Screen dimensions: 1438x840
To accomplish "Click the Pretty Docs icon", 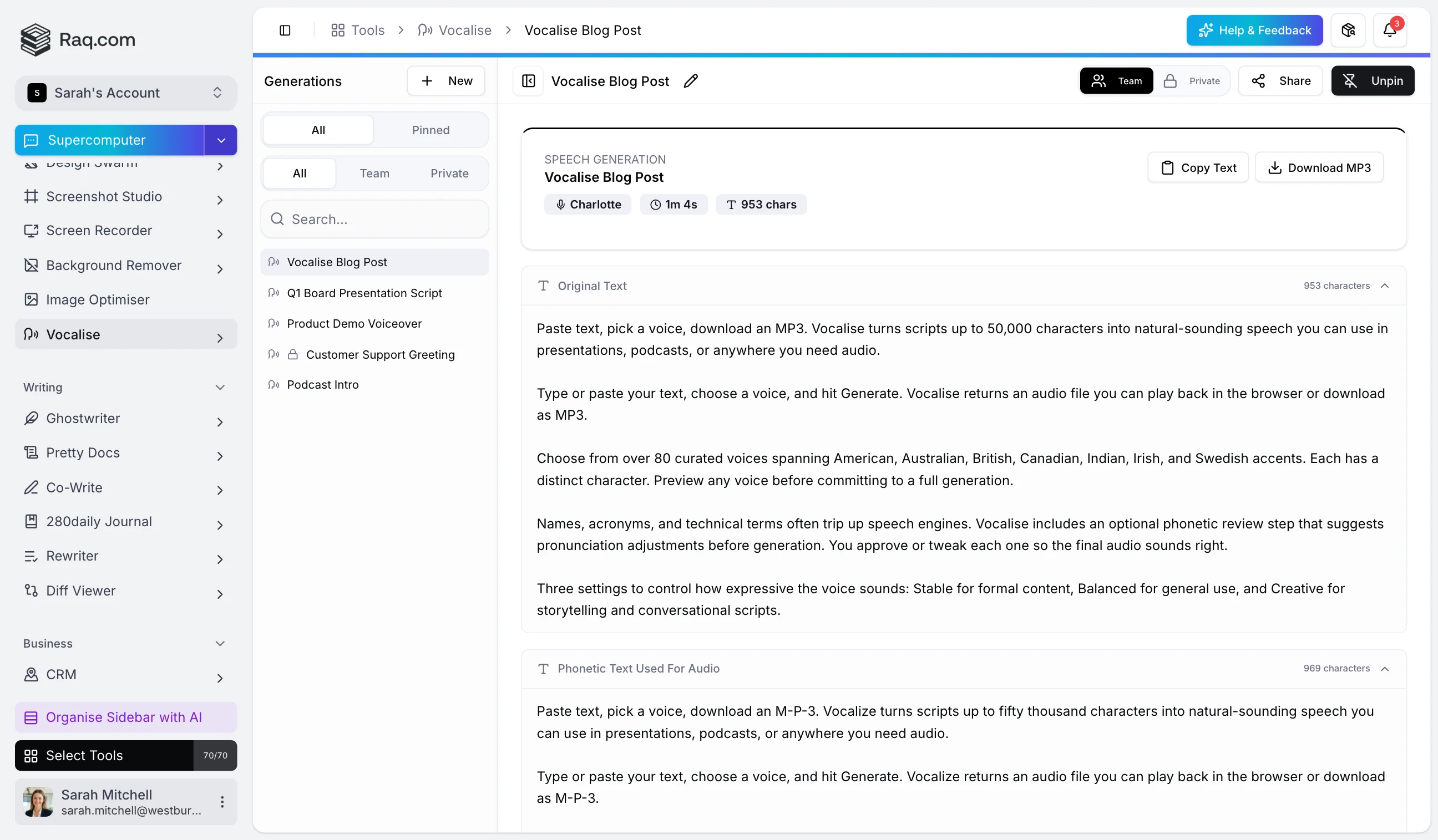I will (31, 452).
